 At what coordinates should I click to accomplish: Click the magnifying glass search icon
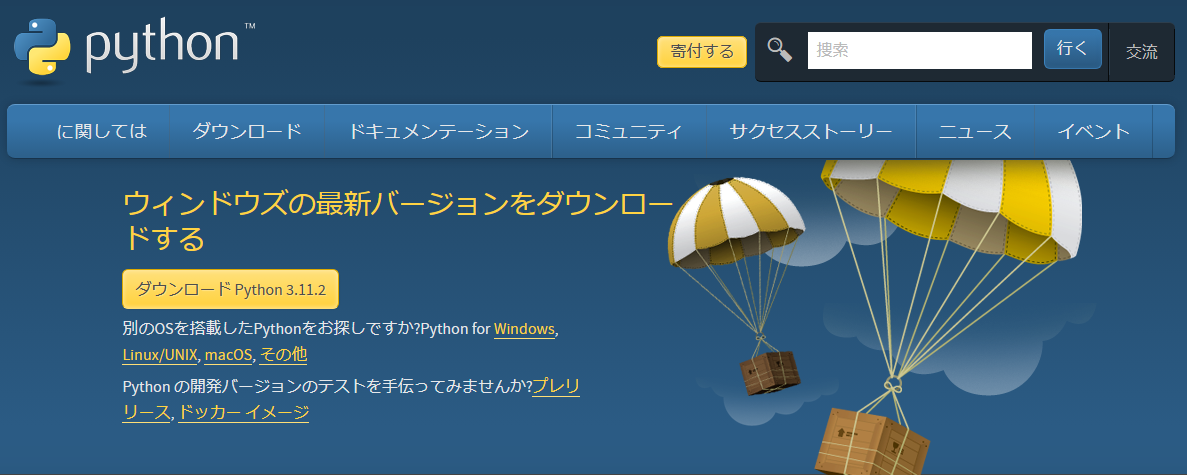pyautogui.click(x=780, y=50)
